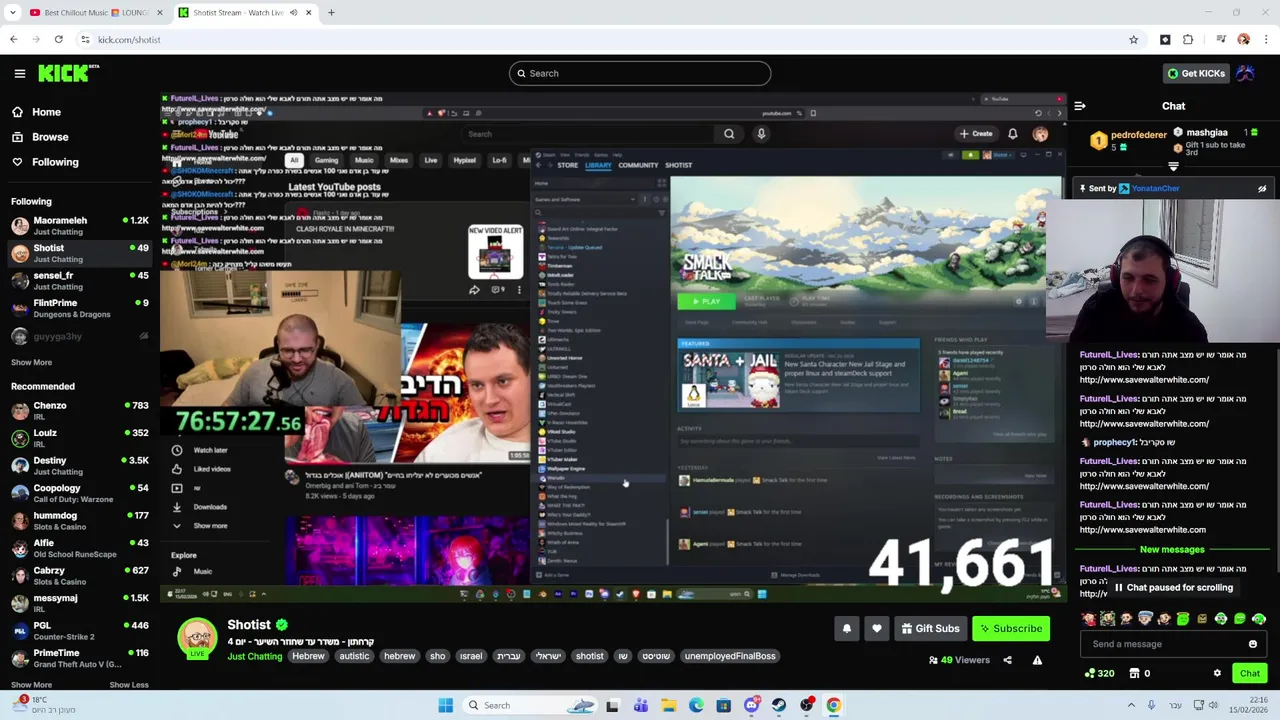Click Get KICKs button
1280x720 pixels.
pyautogui.click(x=1195, y=73)
